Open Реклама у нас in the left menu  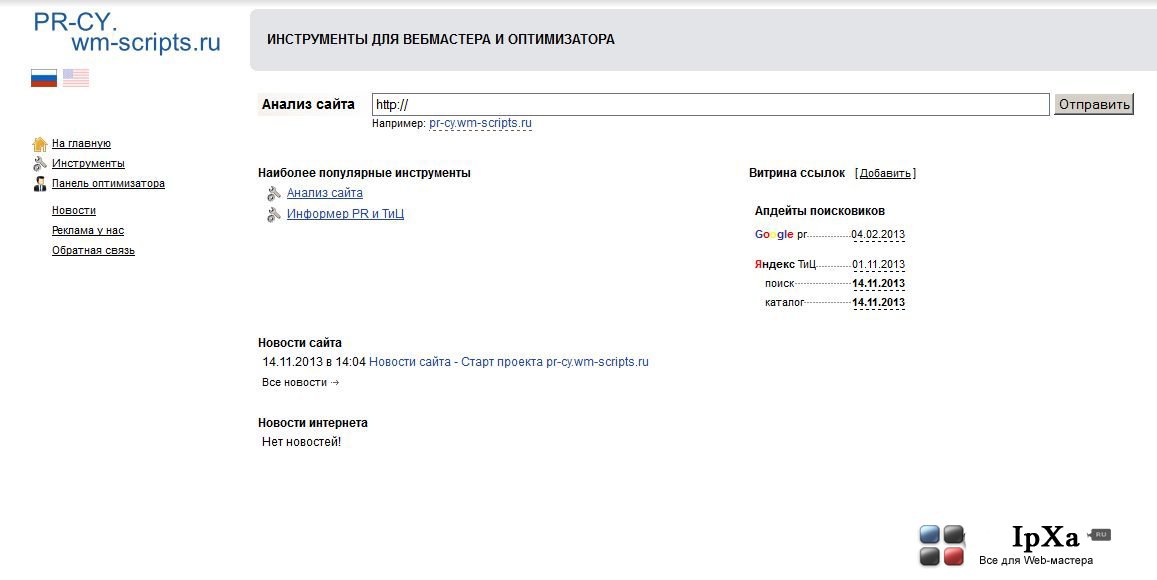pos(88,230)
